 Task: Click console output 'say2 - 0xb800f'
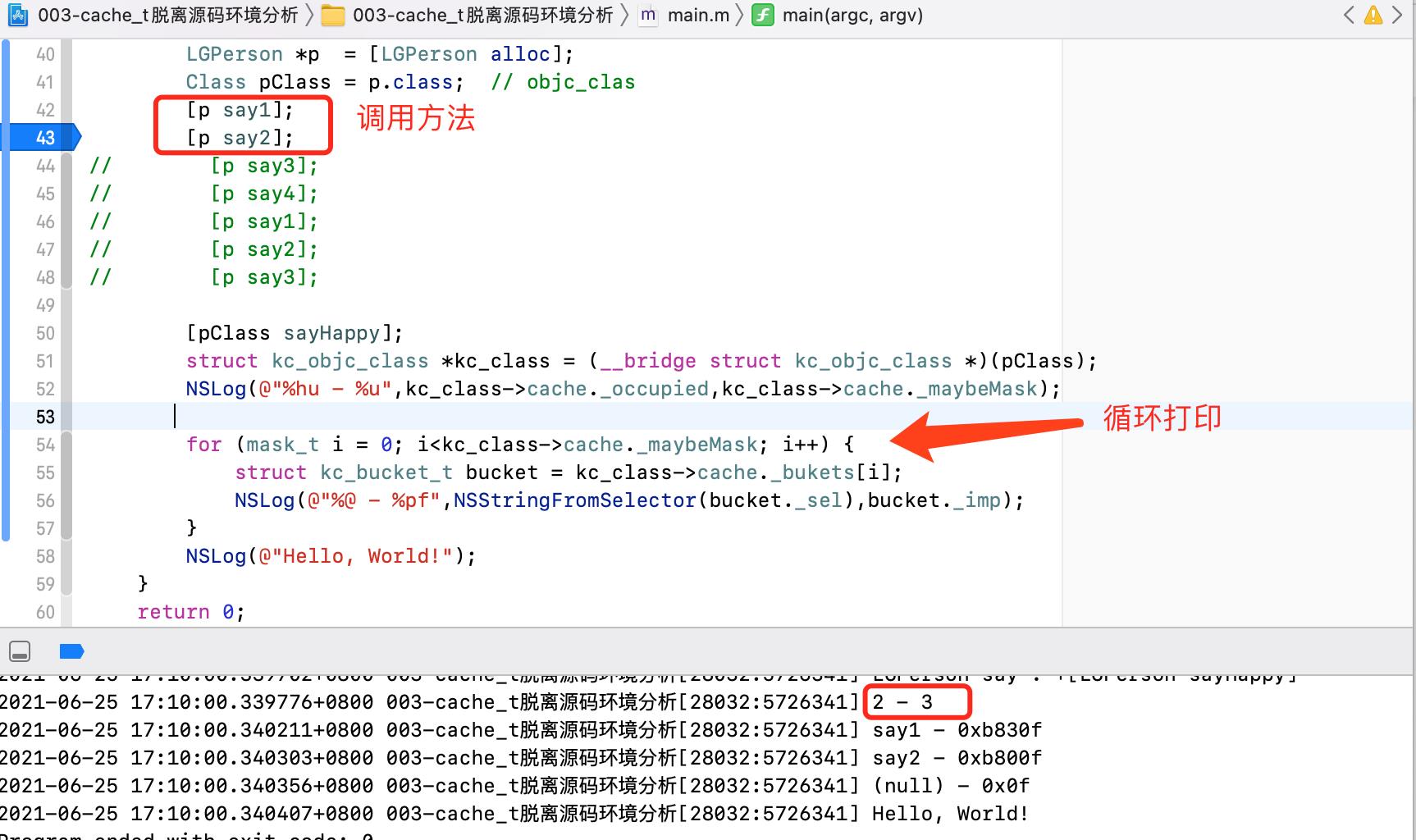(x=957, y=758)
